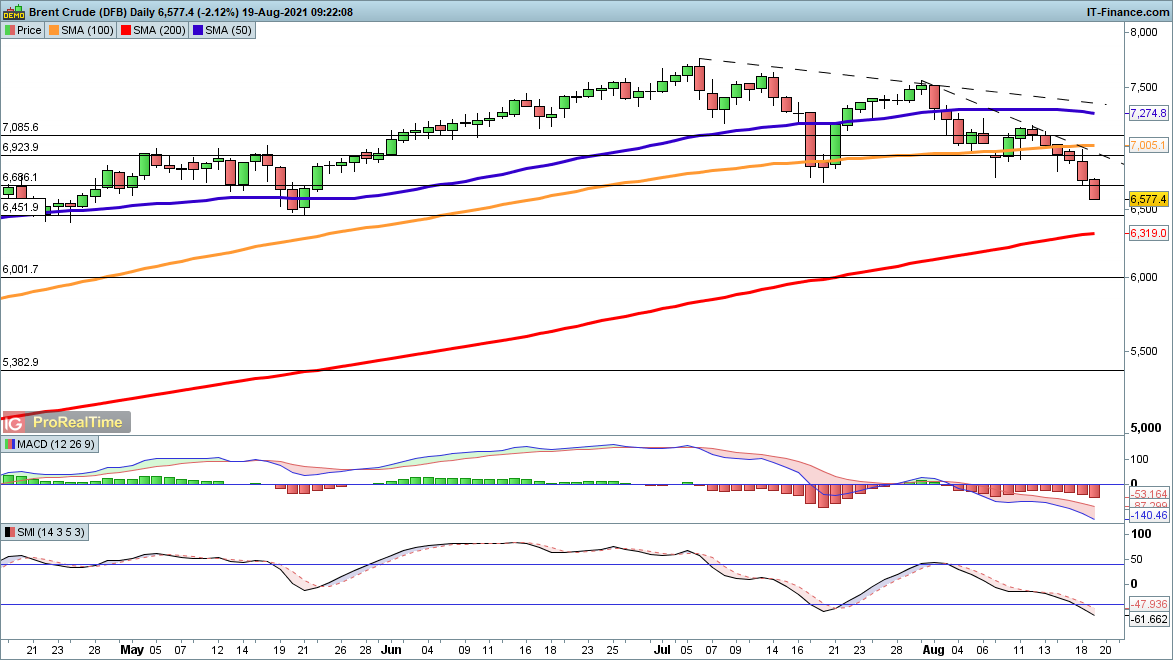Viewport: 1173px width, 660px height.
Task: Click the red 6,319.0 SMA price tag
Action: coord(1147,233)
